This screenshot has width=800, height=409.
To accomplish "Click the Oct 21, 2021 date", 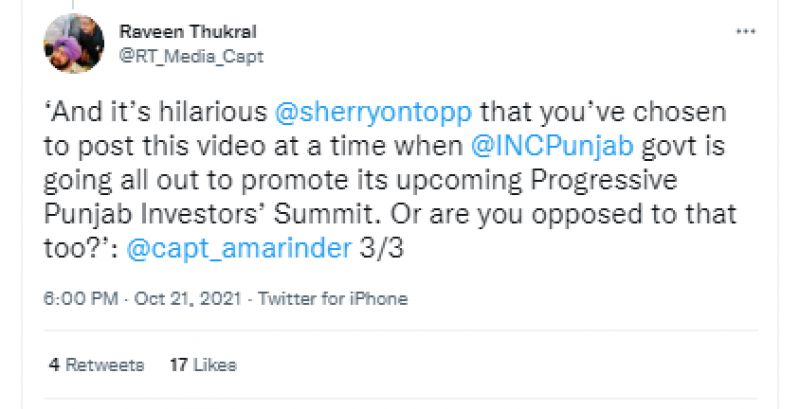I will [x=188, y=299].
